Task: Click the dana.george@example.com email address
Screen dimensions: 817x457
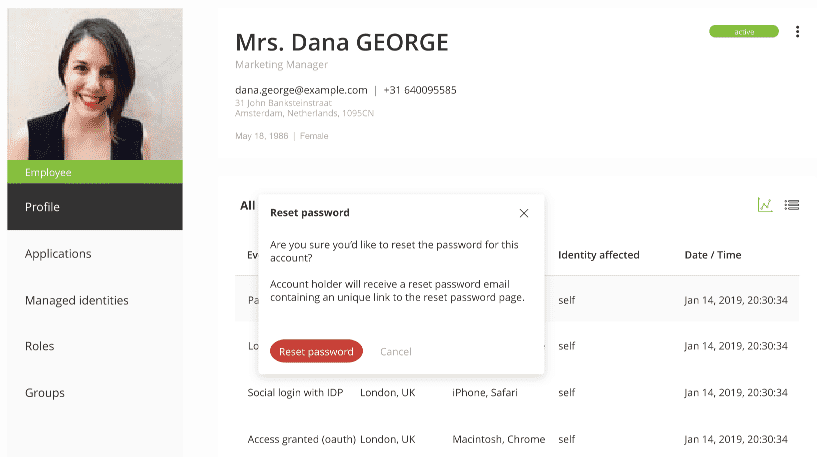Action: click(301, 90)
